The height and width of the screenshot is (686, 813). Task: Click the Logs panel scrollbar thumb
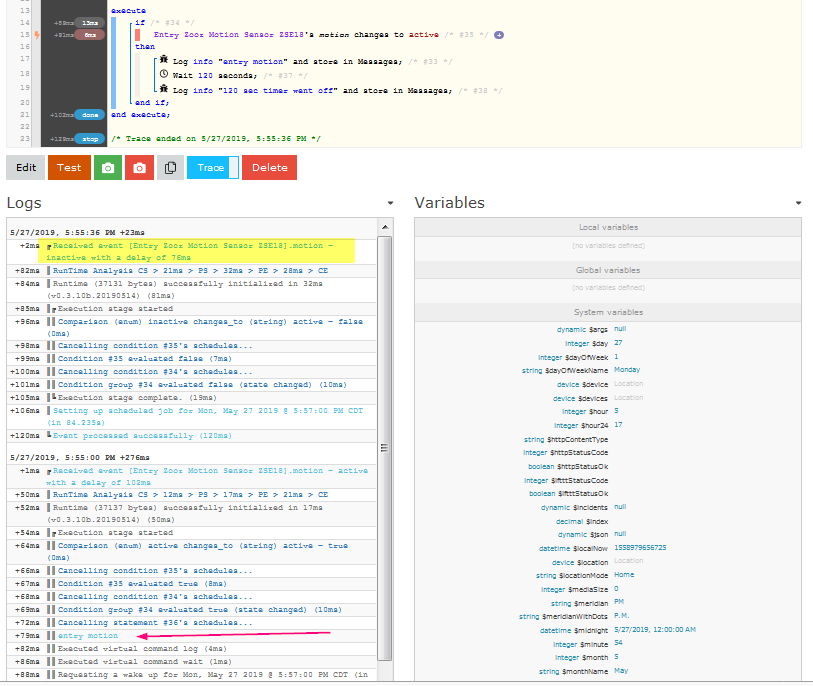coord(385,448)
